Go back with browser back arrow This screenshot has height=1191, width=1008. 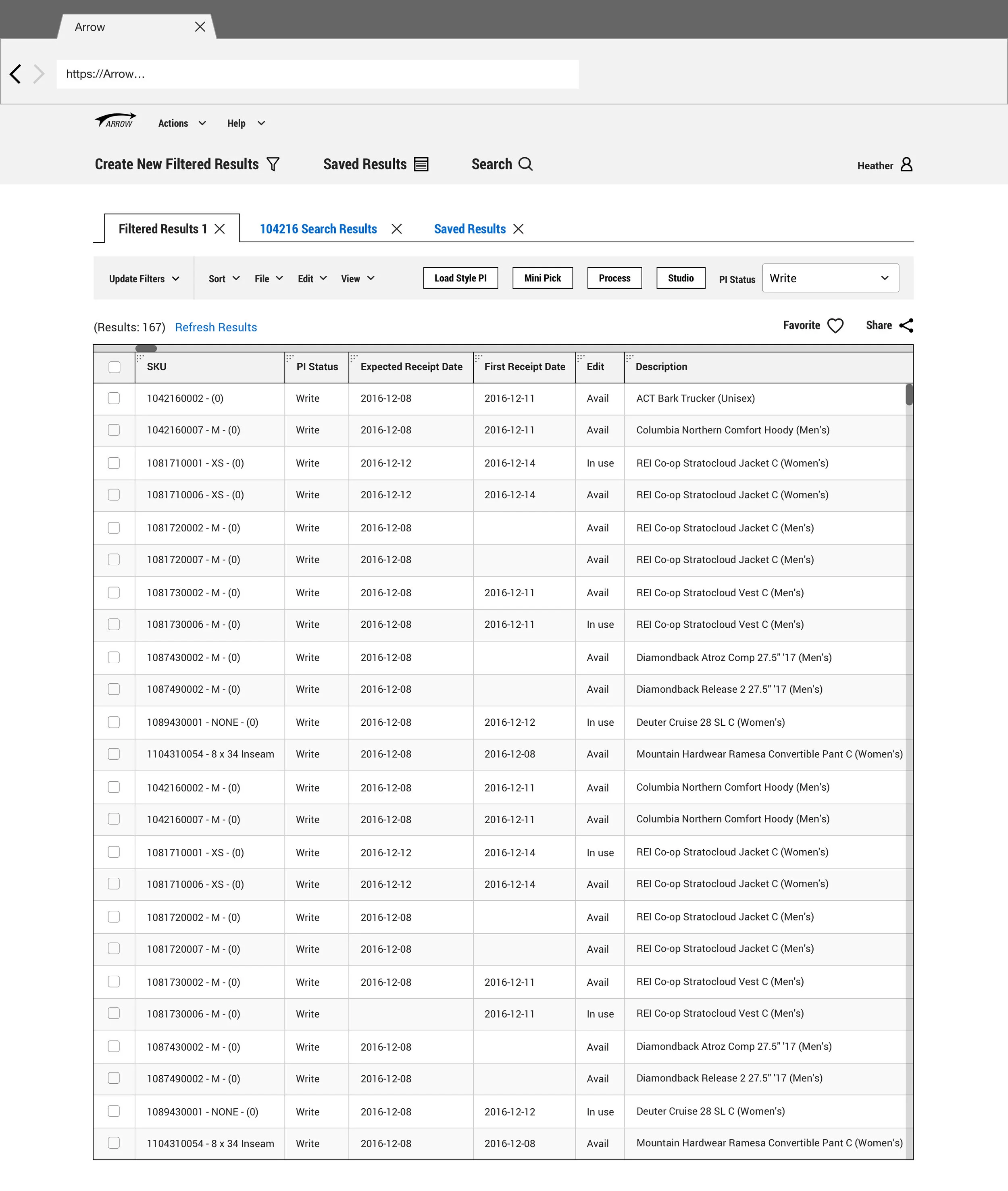[15, 74]
